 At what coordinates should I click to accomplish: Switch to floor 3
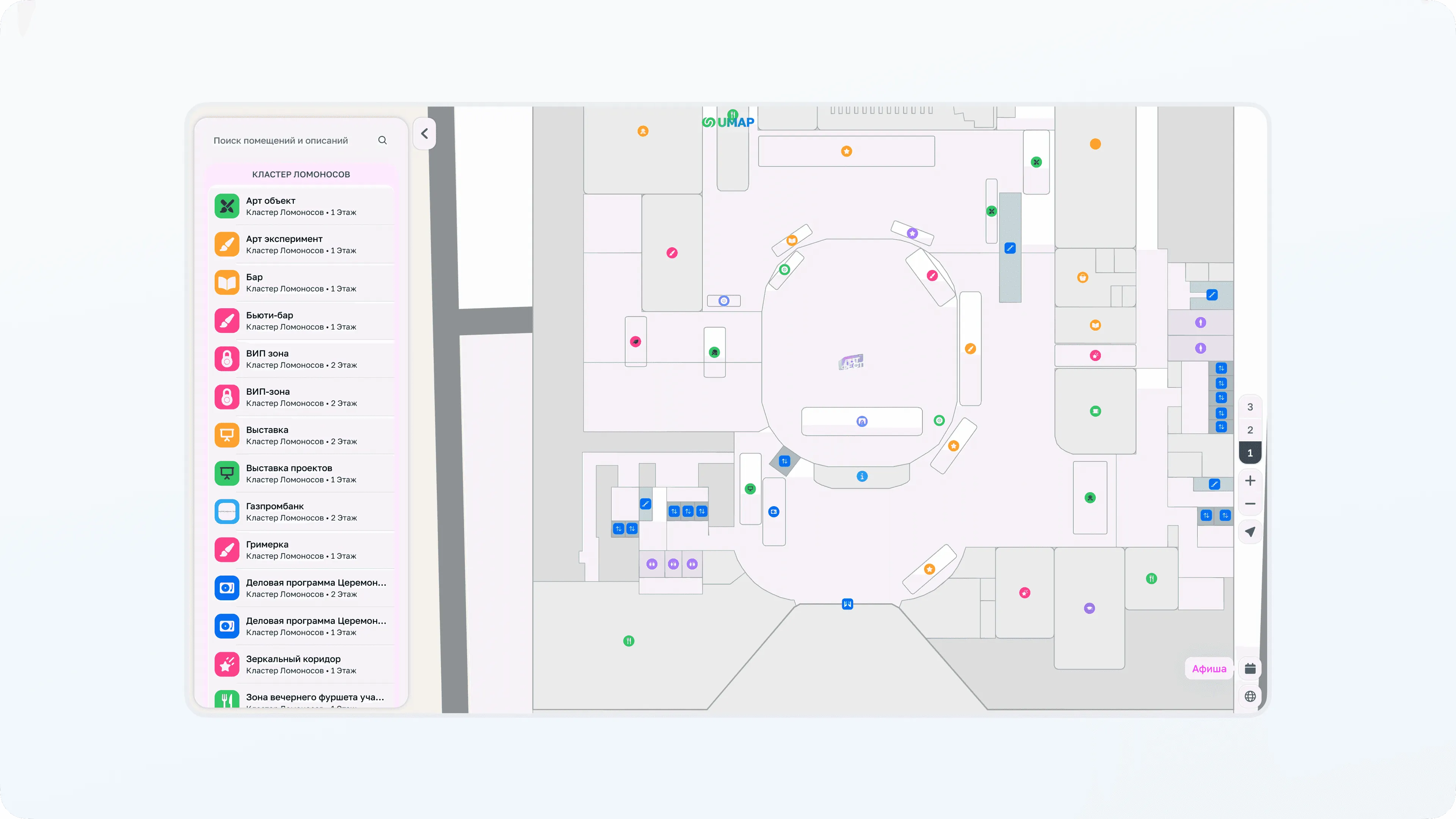1250,407
